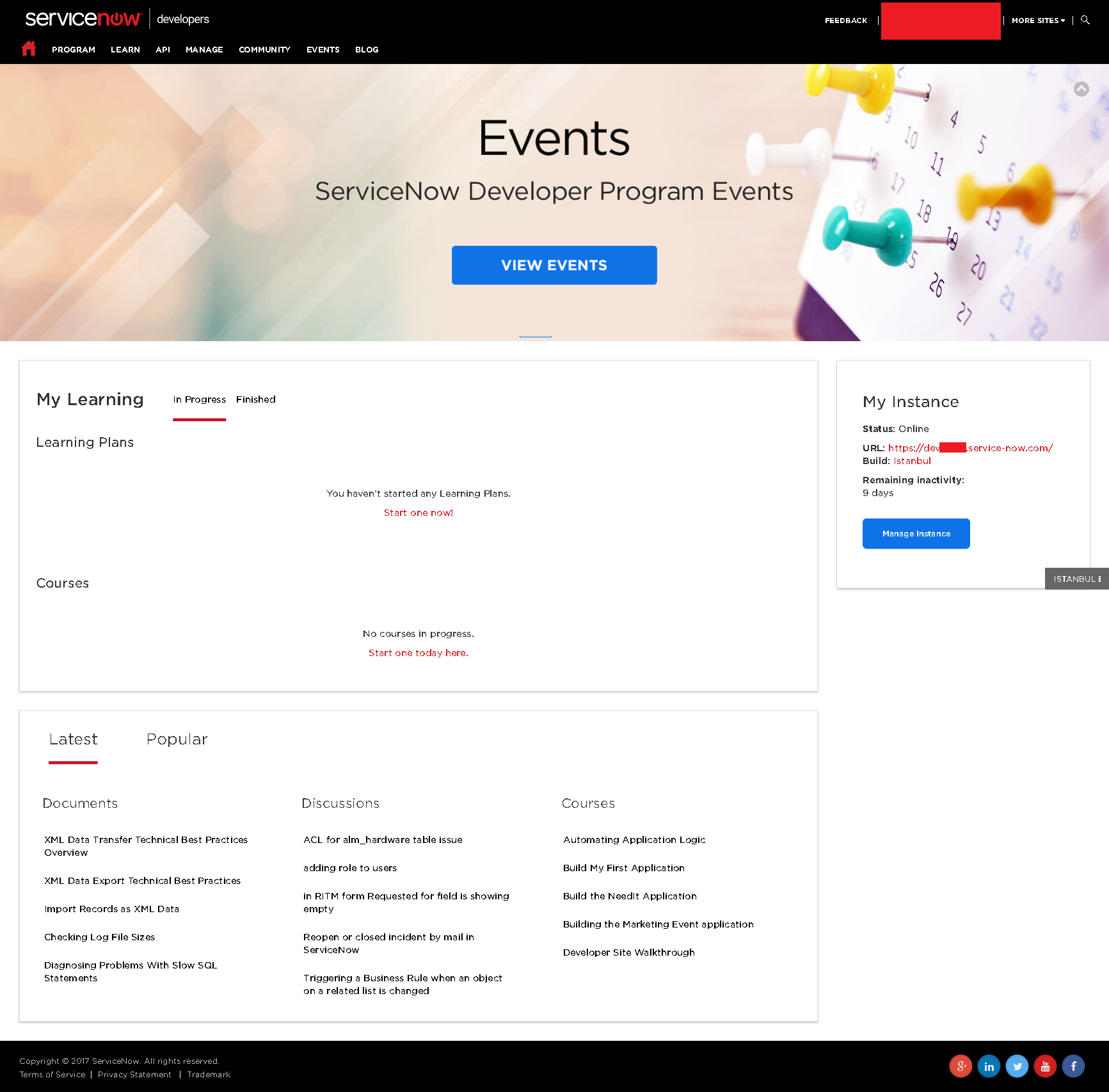Viewport: 1109px width, 1092px height.
Task: Click the Feedback link in the header
Action: 845,20
